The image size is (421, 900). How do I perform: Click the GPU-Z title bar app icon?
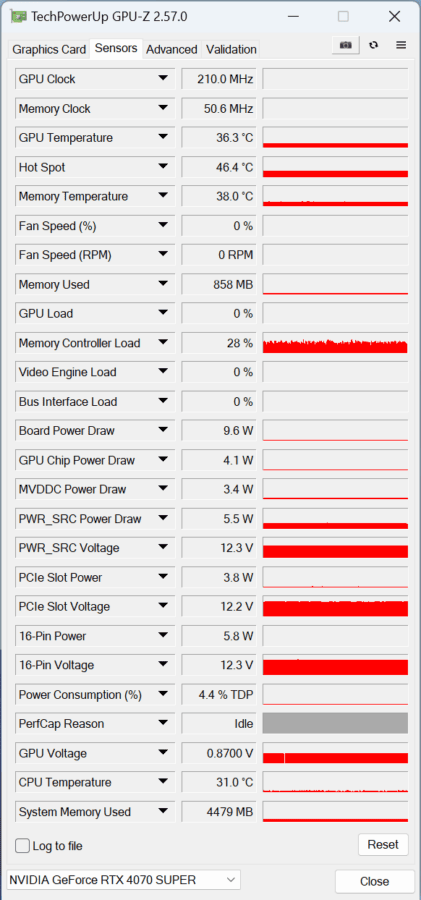click(x=19, y=17)
